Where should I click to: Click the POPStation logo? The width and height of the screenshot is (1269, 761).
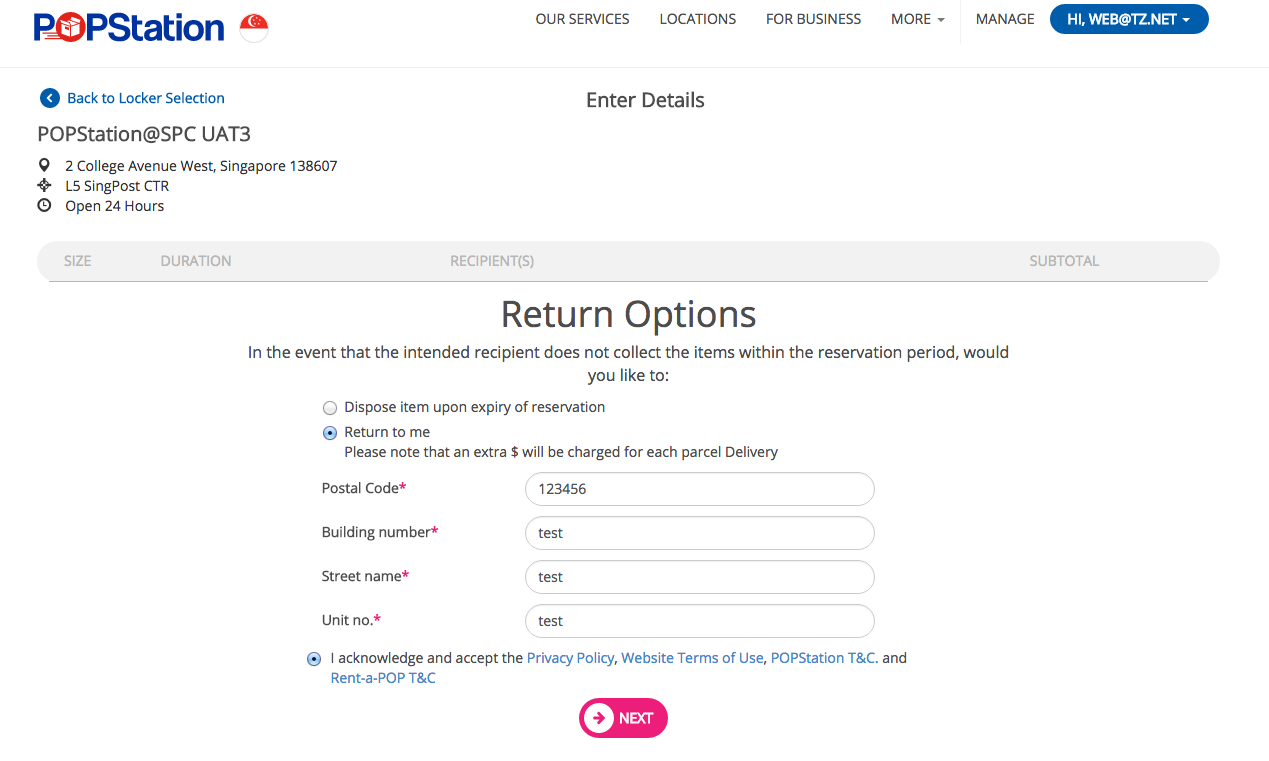(x=130, y=27)
